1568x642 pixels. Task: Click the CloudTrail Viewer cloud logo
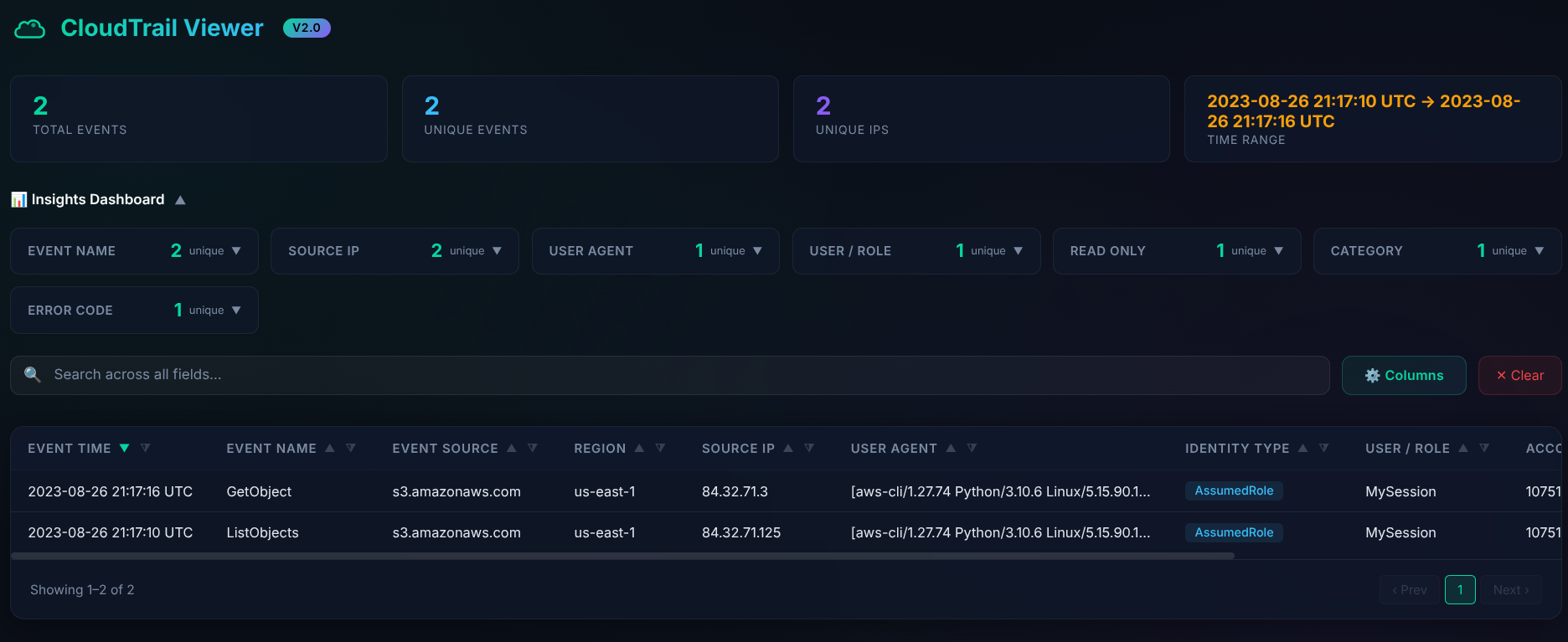click(30, 28)
